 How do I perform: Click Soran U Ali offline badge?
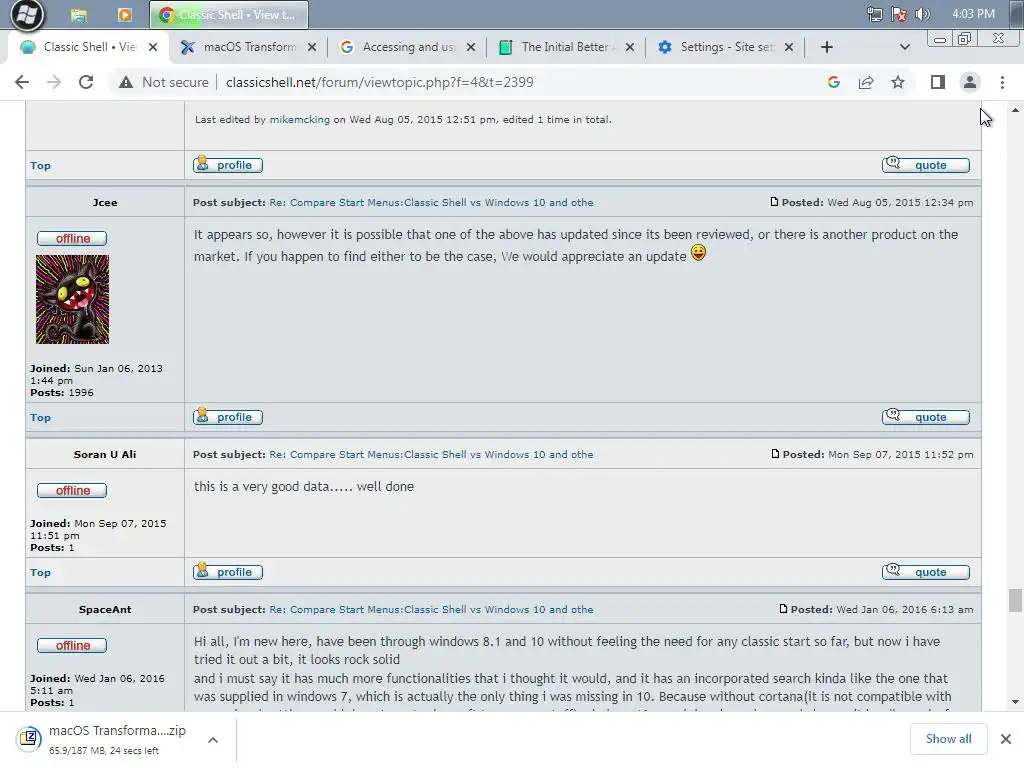[x=72, y=490]
